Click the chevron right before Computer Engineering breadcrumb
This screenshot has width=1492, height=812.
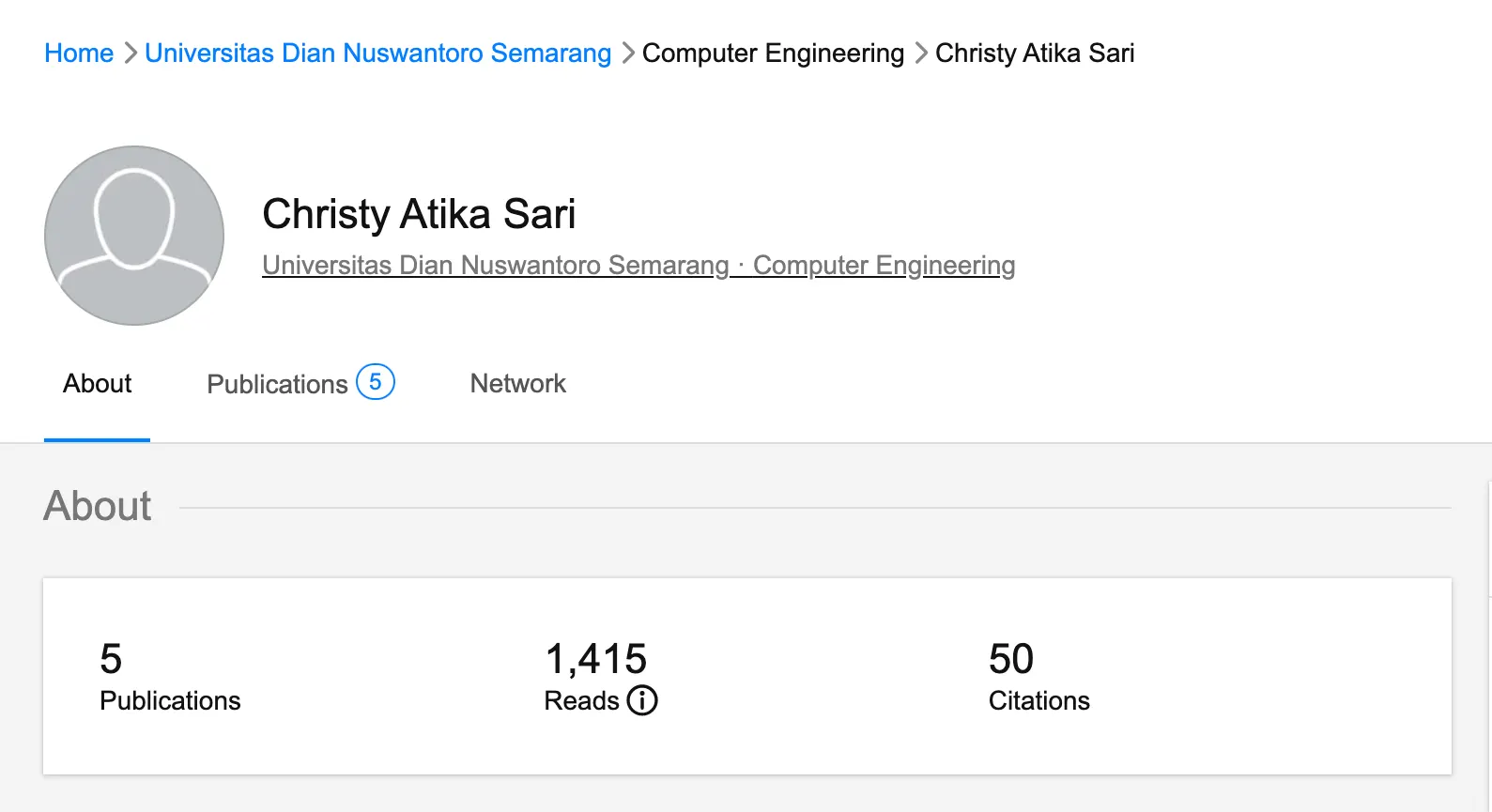(x=628, y=54)
